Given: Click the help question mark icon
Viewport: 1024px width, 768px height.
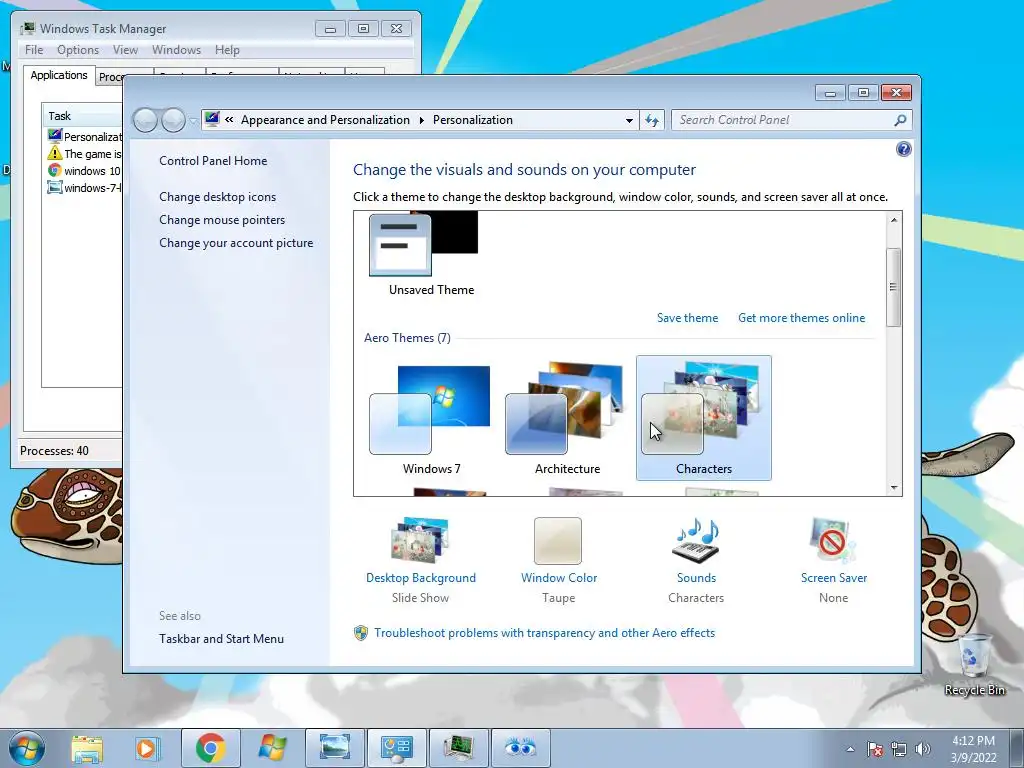Looking at the screenshot, I should [903, 150].
